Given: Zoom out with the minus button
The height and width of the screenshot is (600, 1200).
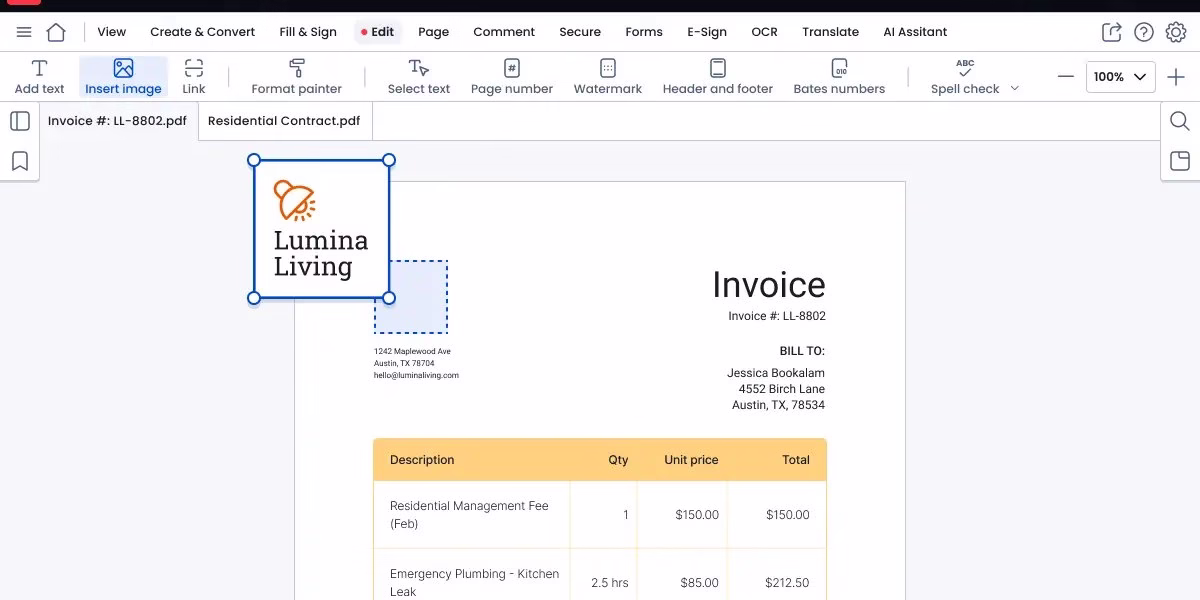Looking at the screenshot, I should 1066,77.
